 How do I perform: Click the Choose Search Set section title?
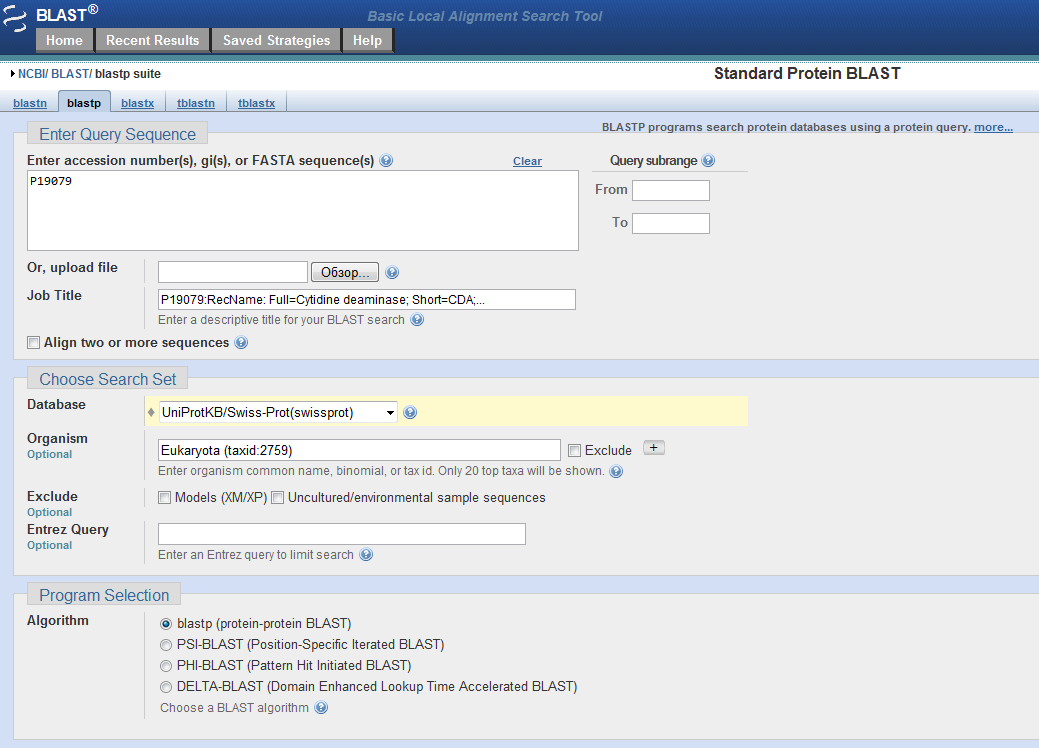(107, 380)
